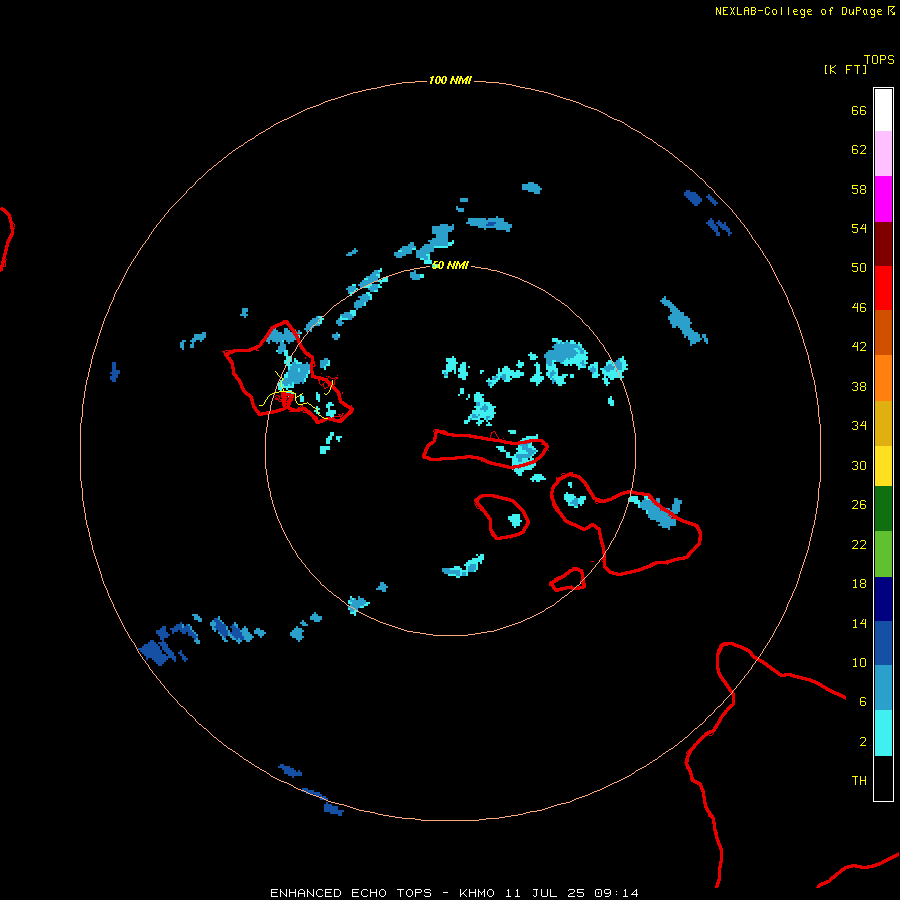Click the 30 legend value
The height and width of the screenshot is (900, 900).
tap(859, 465)
